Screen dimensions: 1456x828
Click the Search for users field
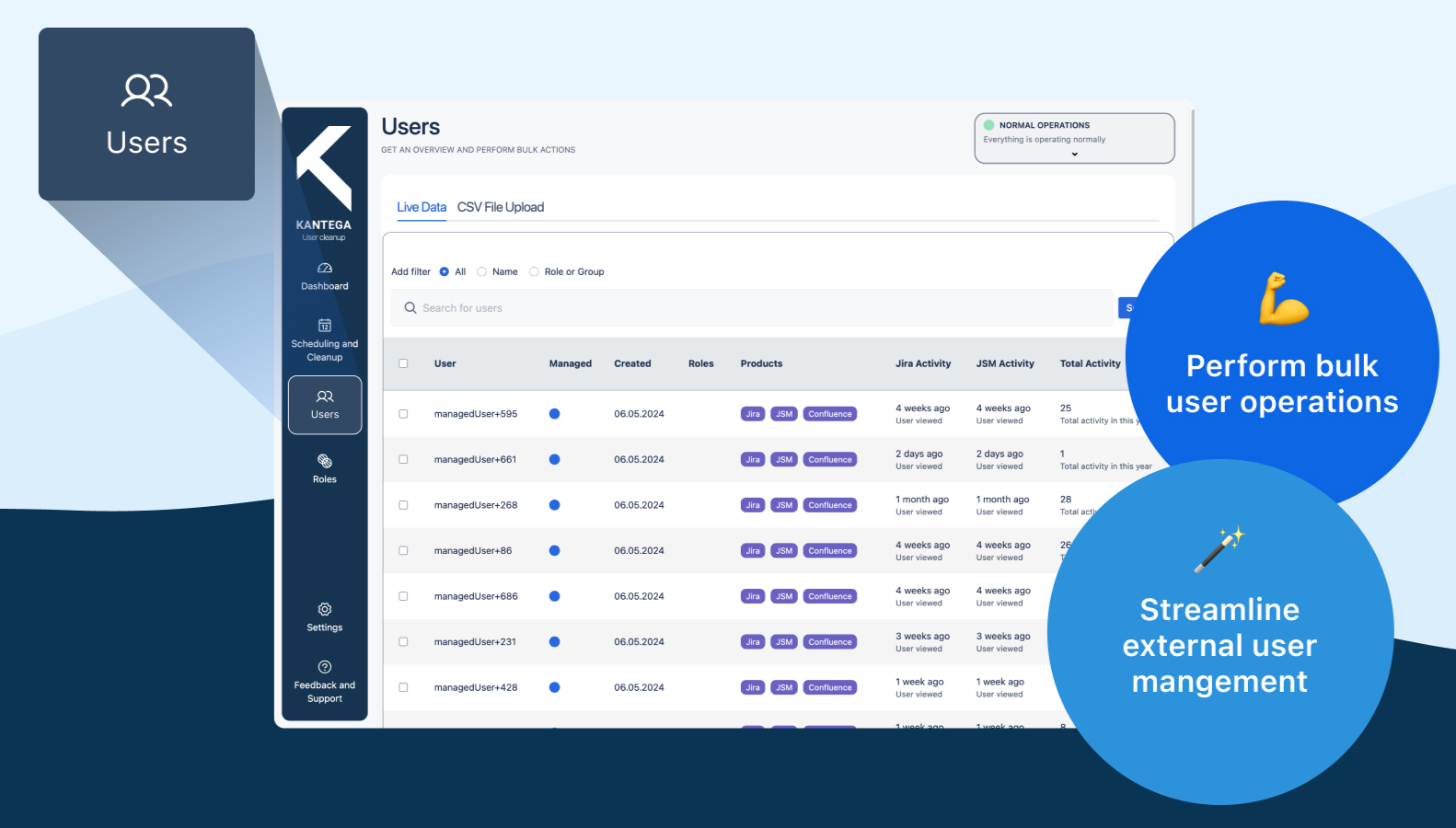click(x=753, y=308)
